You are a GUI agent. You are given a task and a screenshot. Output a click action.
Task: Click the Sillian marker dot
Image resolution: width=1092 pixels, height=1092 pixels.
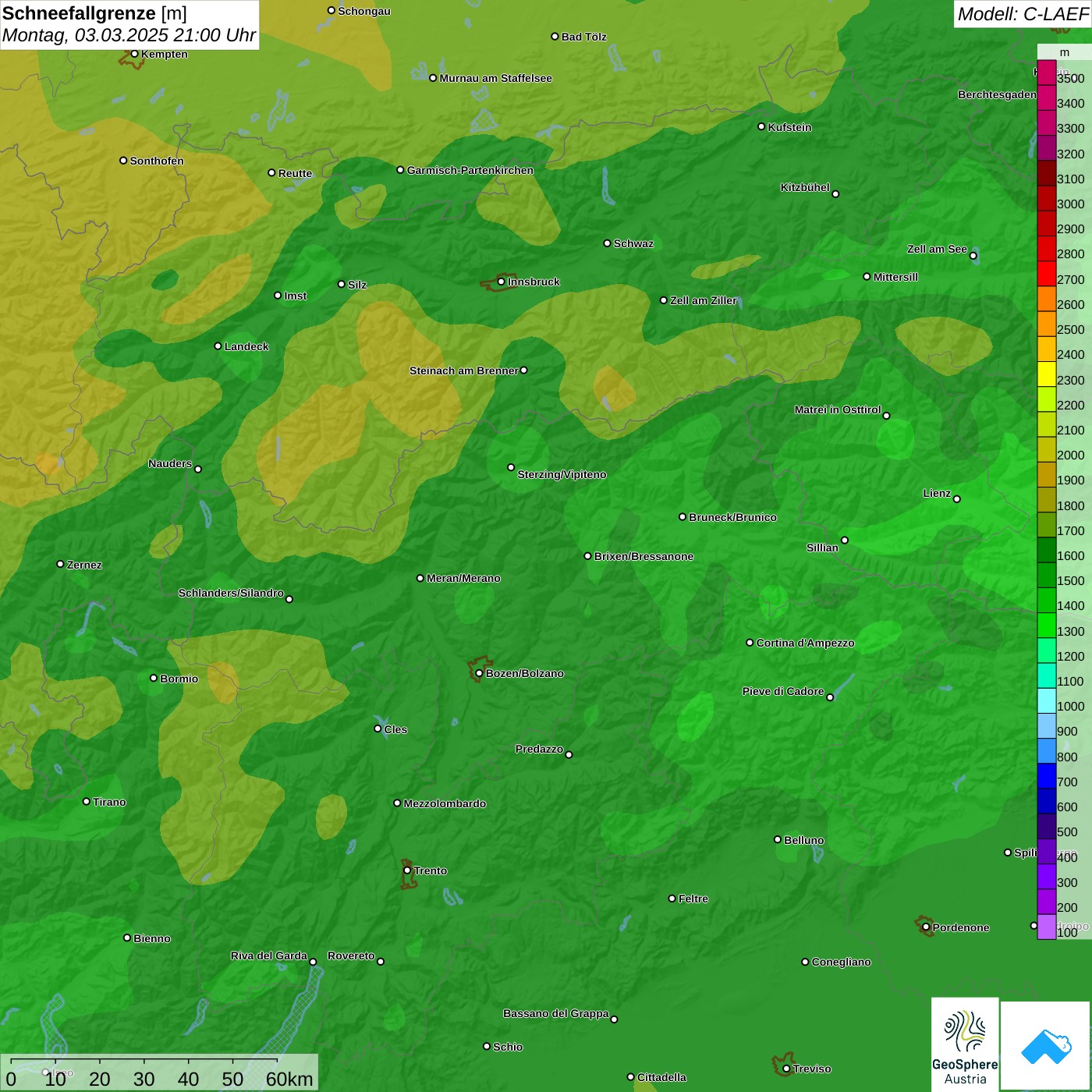tap(844, 541)
